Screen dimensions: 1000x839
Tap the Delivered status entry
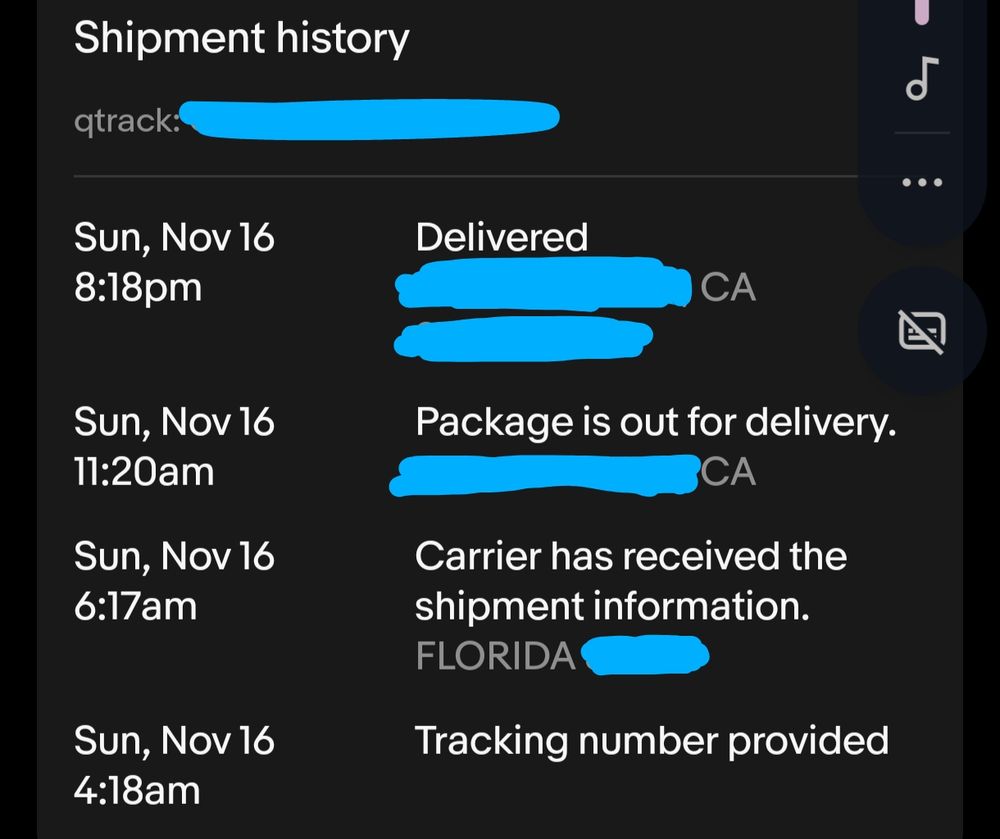coord(501,236)
